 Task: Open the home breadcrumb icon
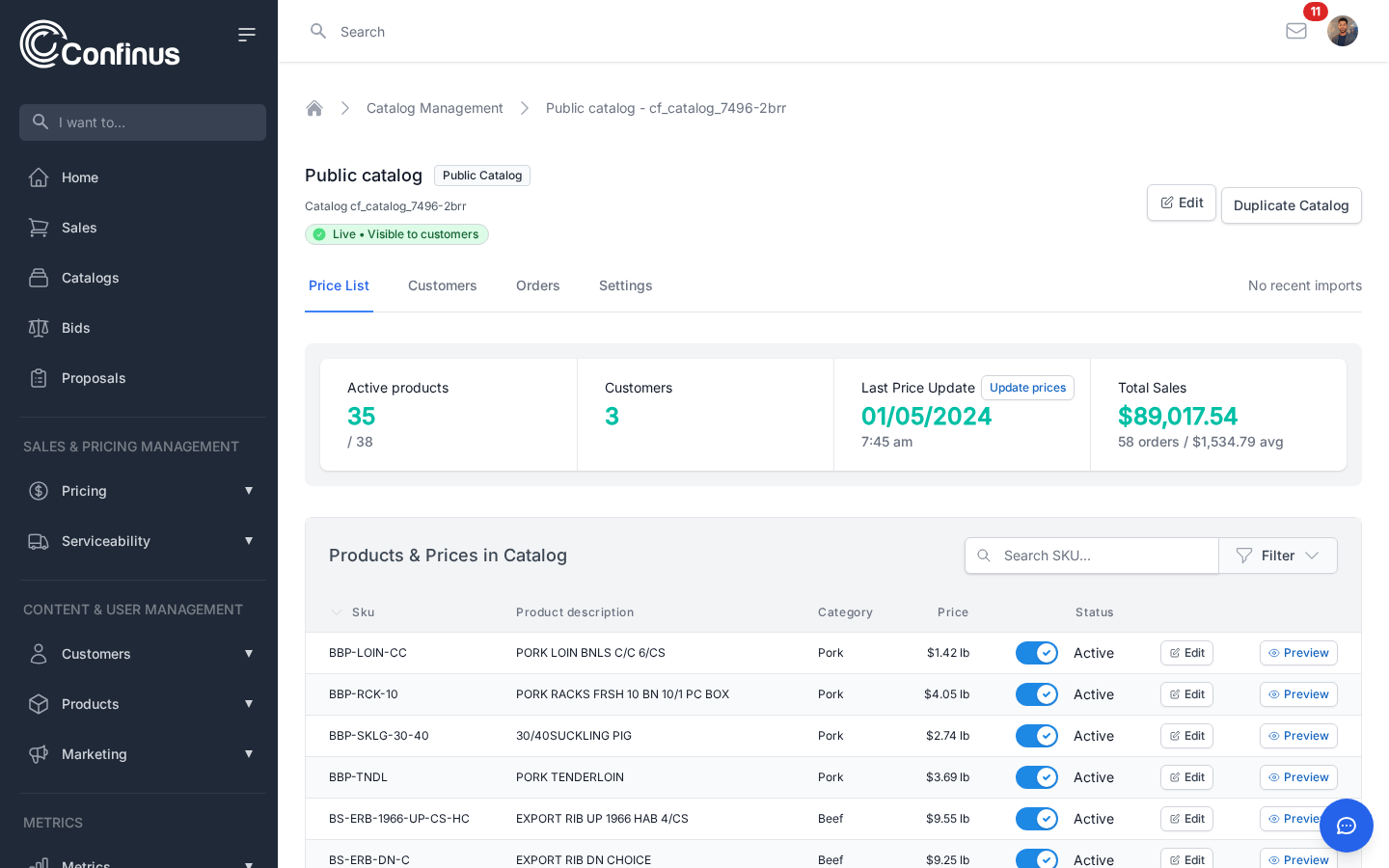click(x=314, y=108)
